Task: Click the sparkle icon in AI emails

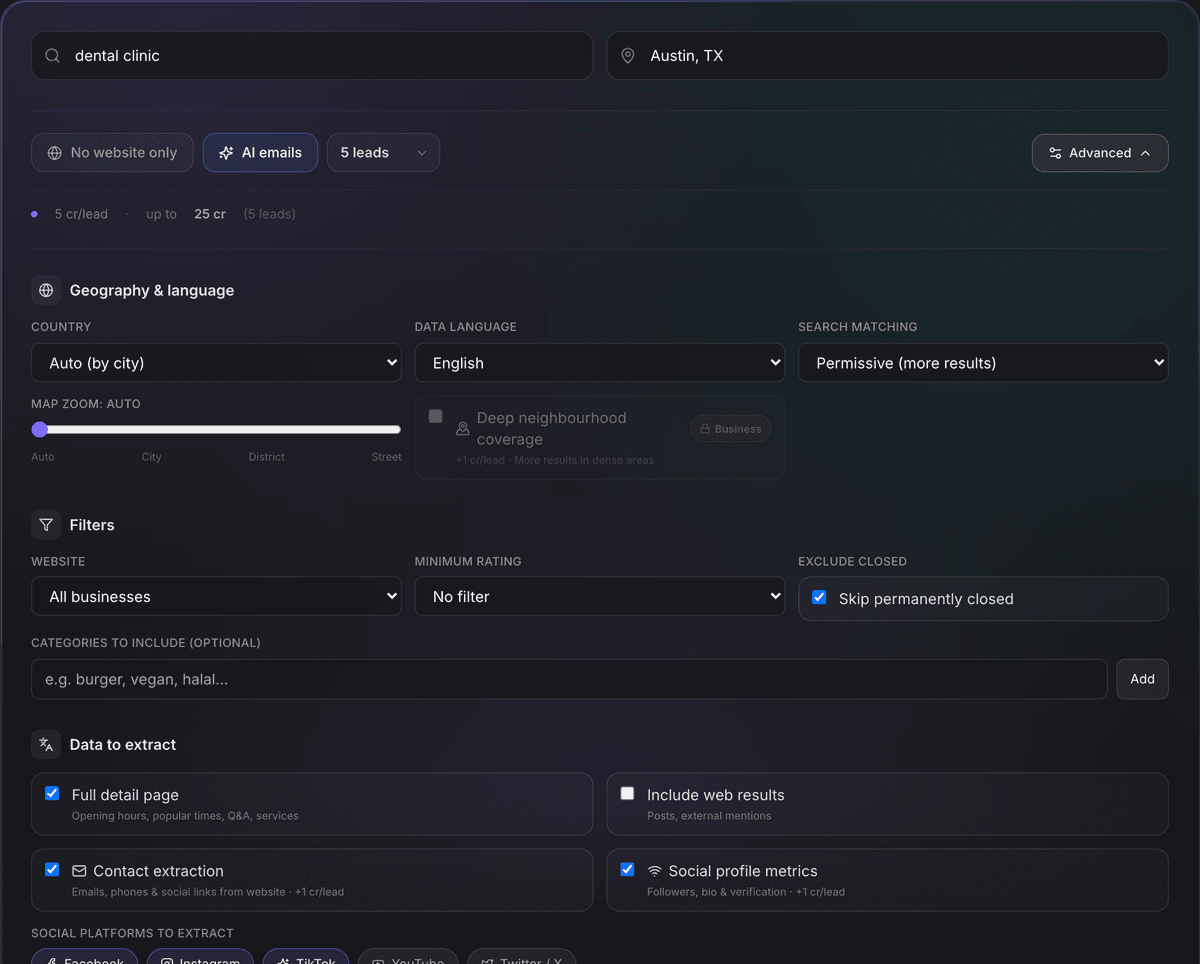Action: (x=226, y=153)
